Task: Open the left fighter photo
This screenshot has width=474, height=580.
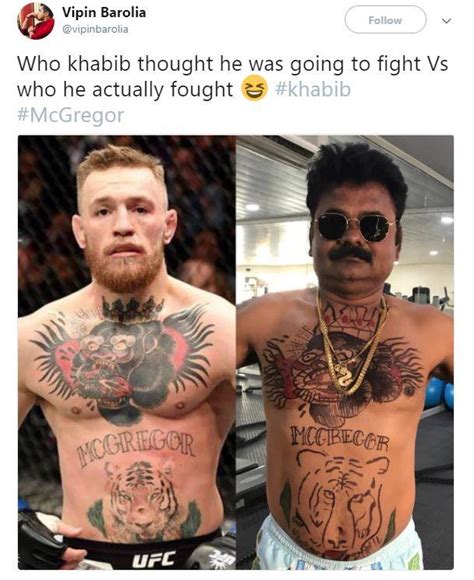Action: point(127,352)
